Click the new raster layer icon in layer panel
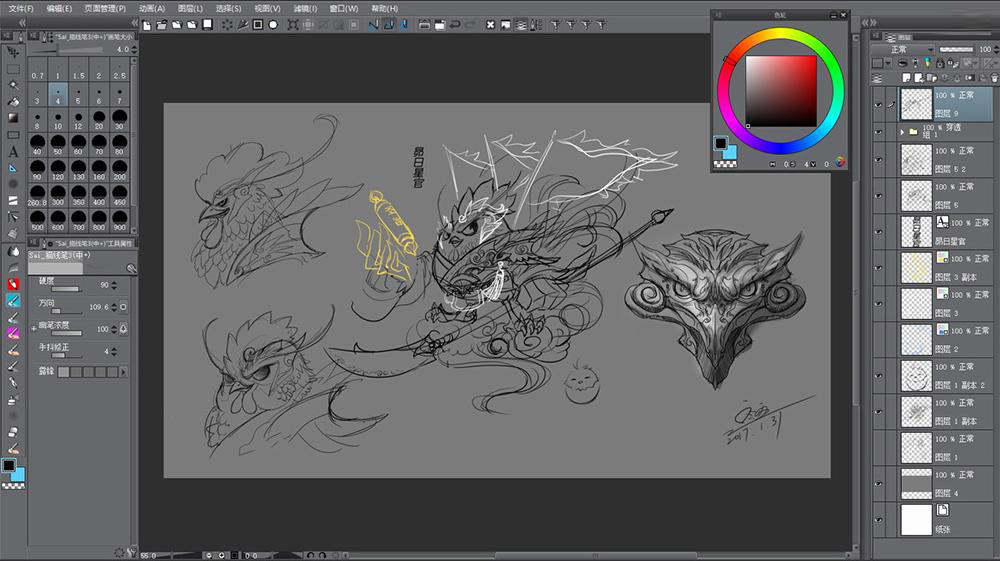 point(906,78)
